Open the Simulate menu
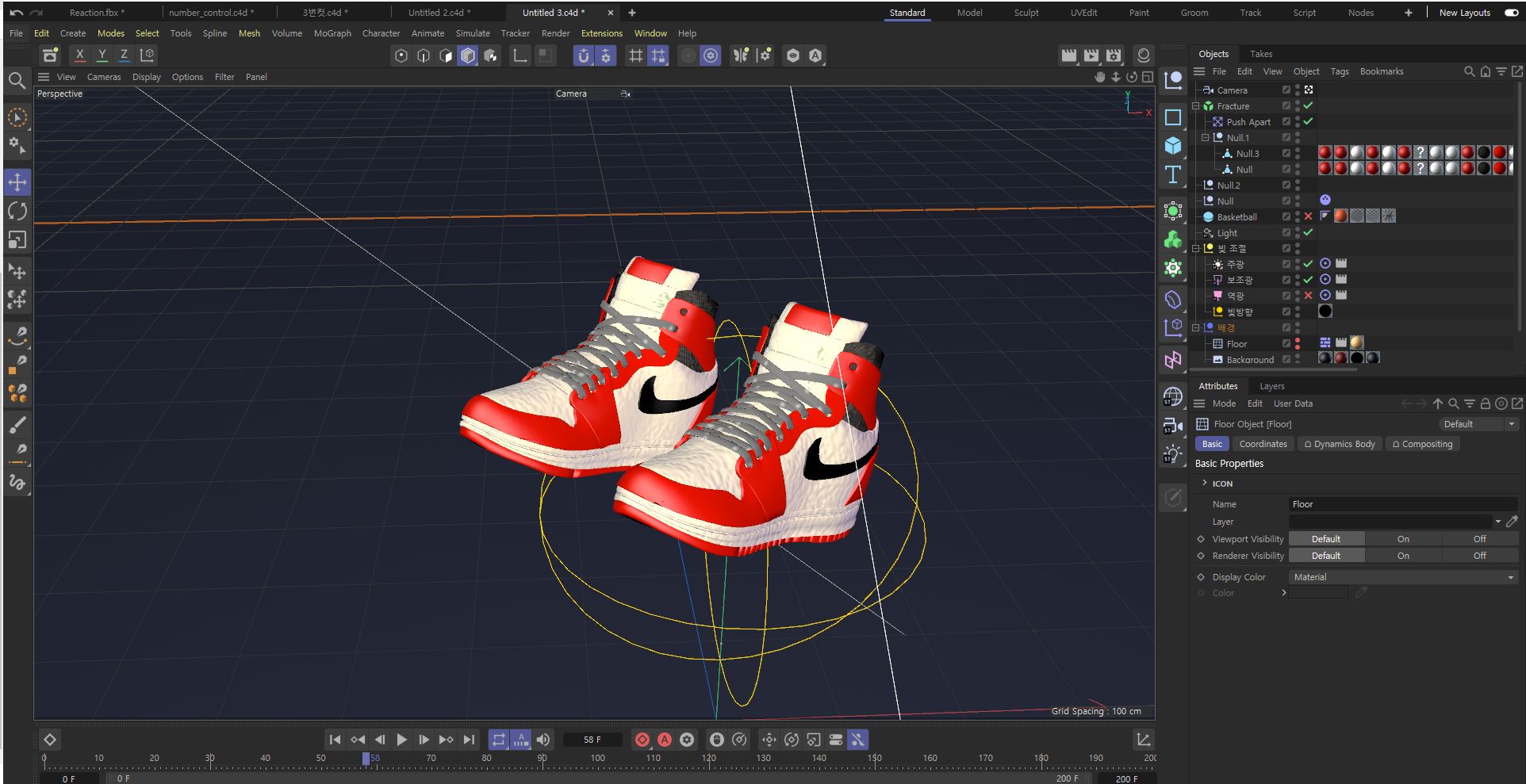Screen dimensions: 1526x784 point(473,33)
